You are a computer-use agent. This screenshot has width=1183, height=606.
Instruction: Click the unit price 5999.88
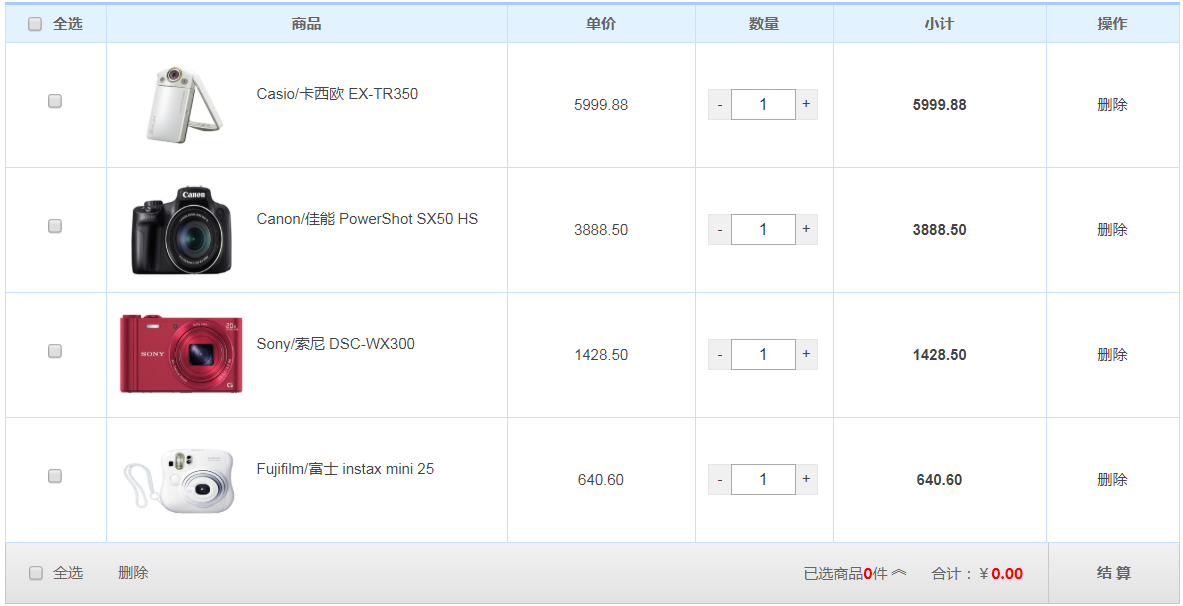tap(601, 105)
